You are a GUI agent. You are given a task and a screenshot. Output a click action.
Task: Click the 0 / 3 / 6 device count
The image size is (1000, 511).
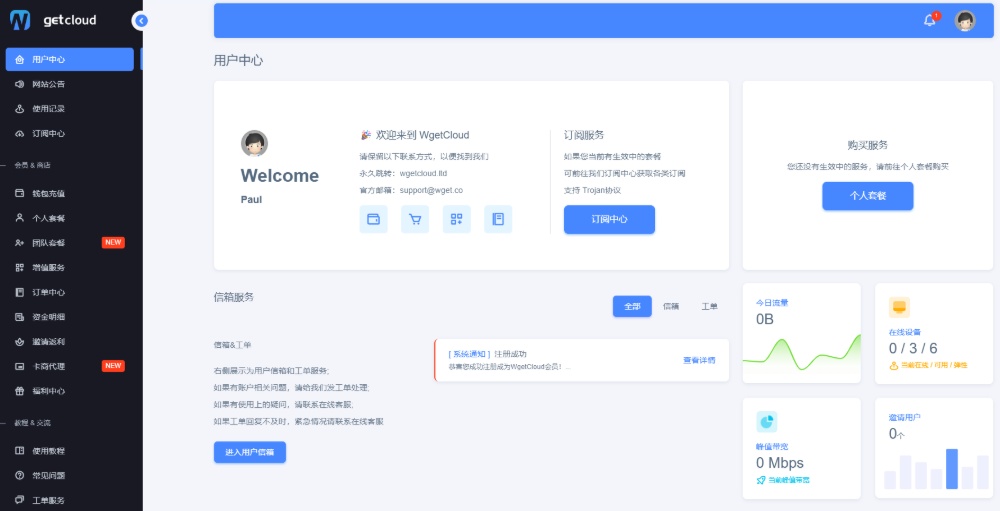tap(913, 348)
